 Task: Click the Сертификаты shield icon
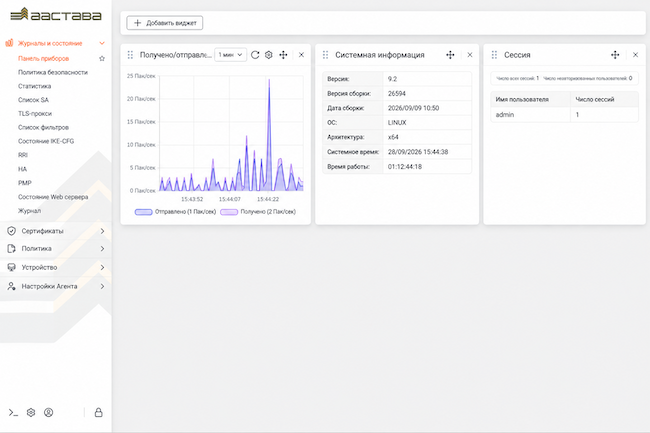click(x=12, y=231)
